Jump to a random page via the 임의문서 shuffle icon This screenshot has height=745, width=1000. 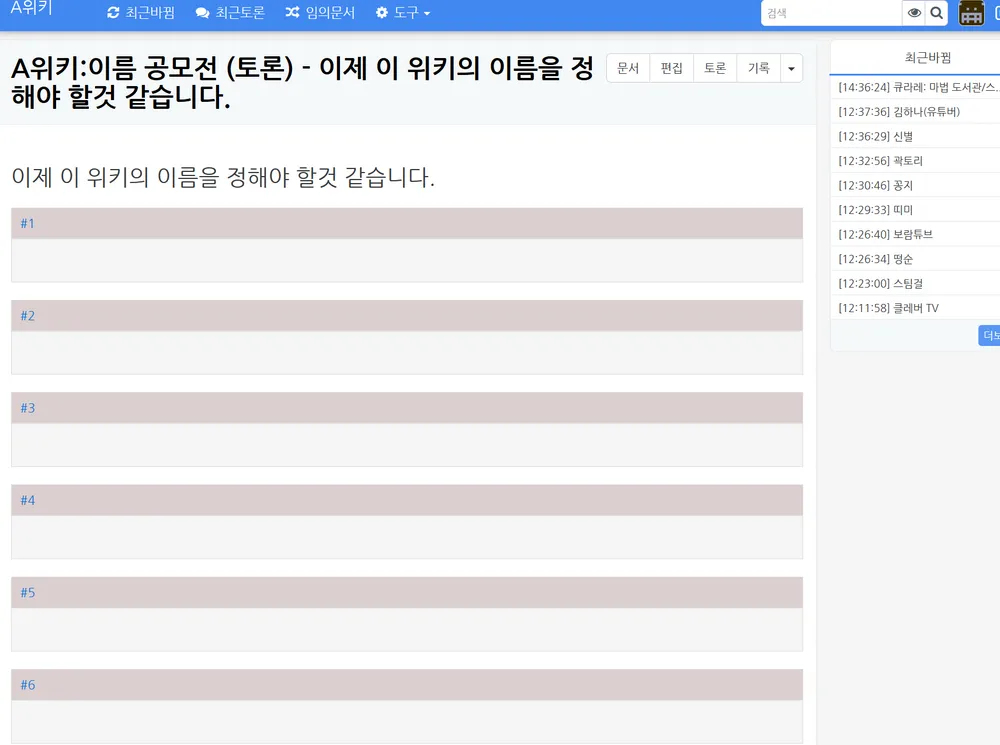click(x=292, y=13)
